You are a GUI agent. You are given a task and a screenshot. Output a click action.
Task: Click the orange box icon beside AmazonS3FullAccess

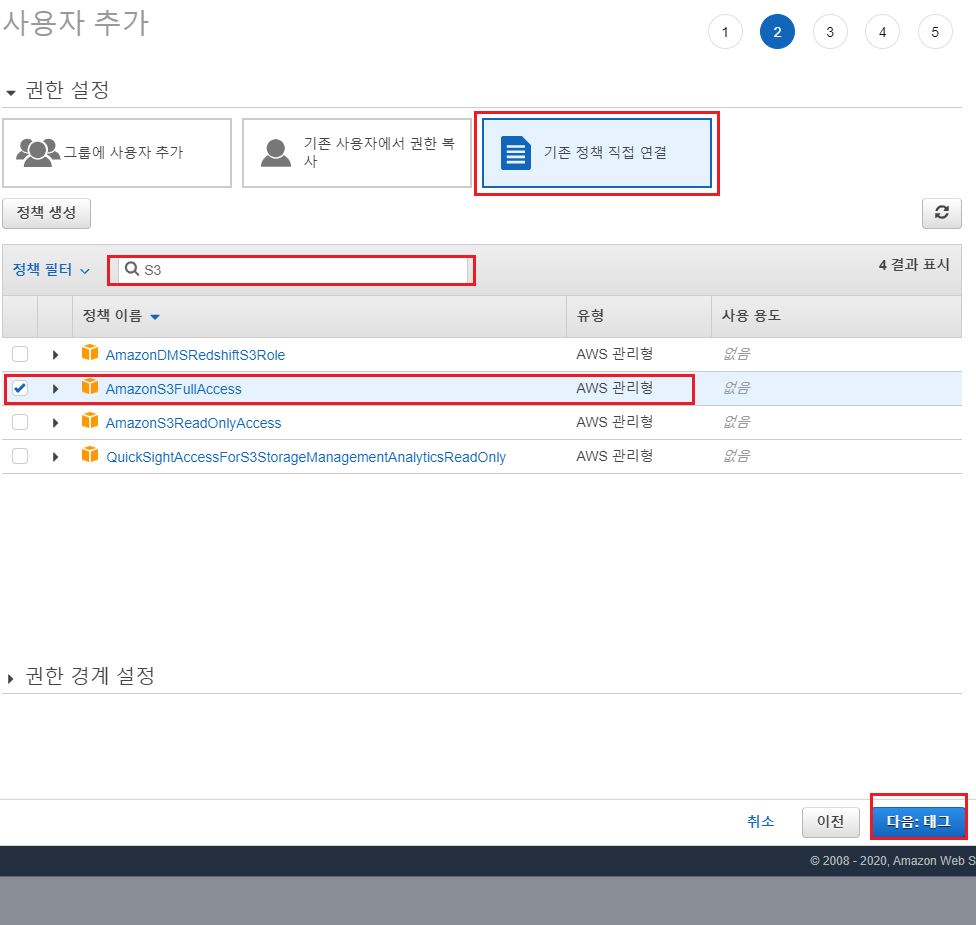pos(90,387)
